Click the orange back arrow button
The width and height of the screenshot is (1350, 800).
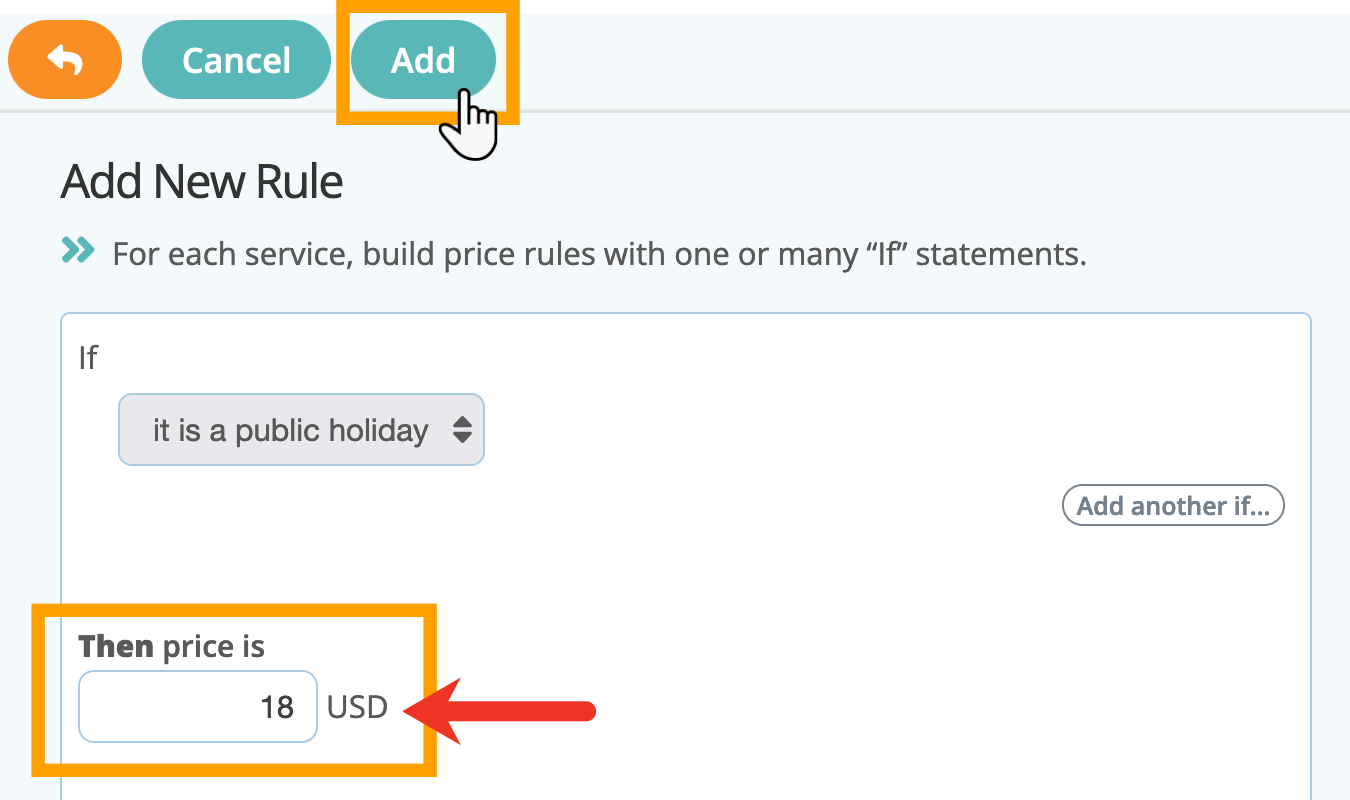point(65,60)
